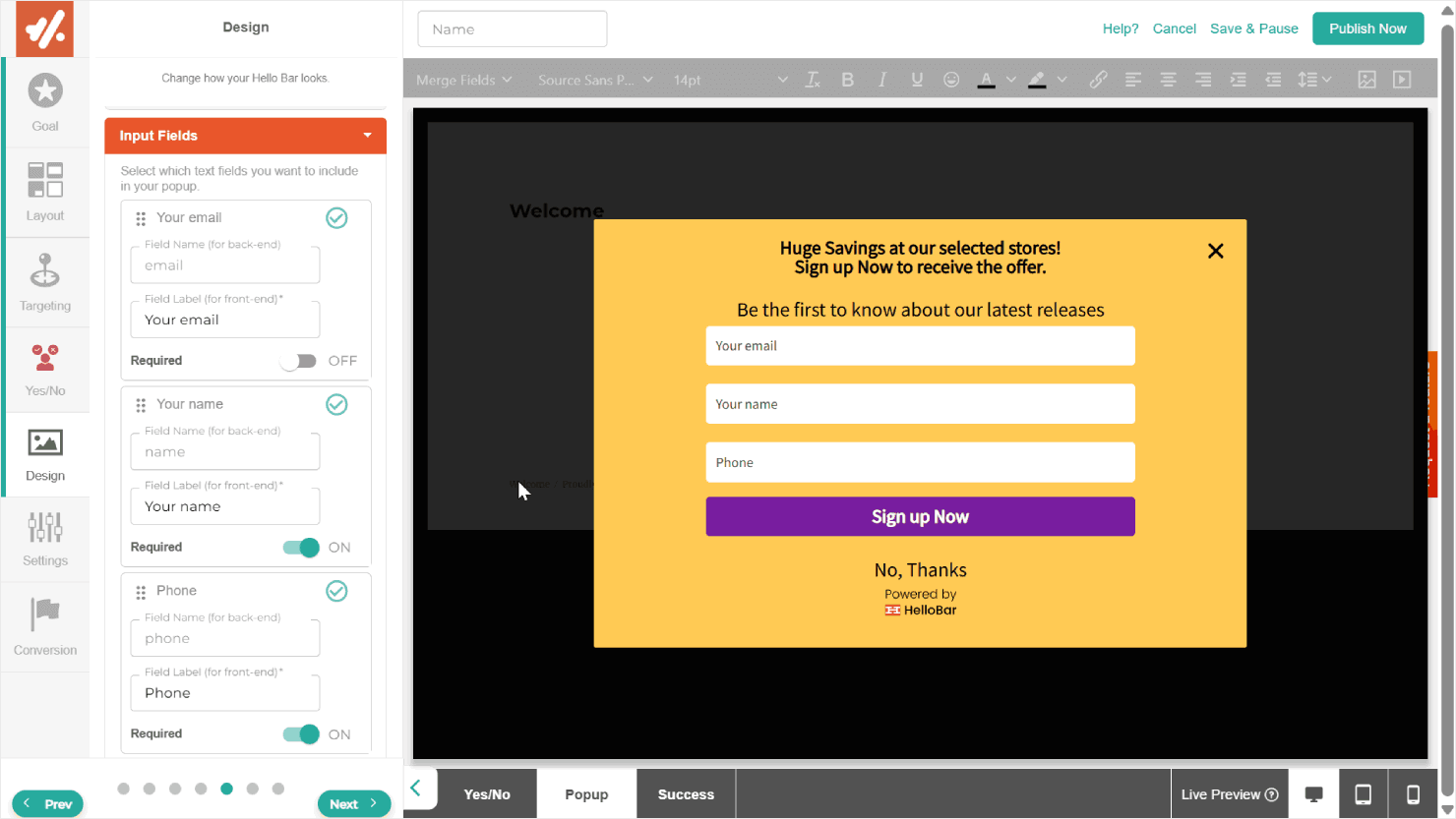Click the Name input field
1456x819 pixels.
[512, 29]
